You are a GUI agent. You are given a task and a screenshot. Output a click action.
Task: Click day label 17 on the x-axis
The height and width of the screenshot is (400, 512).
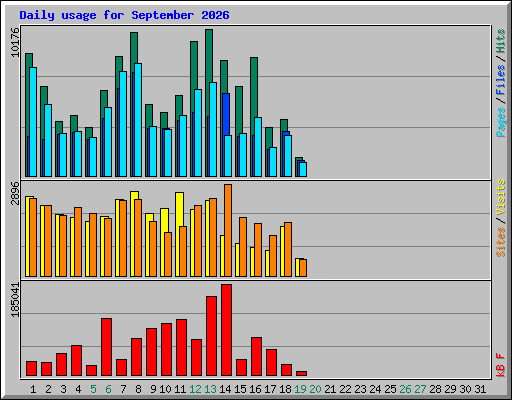coord(270,389)
